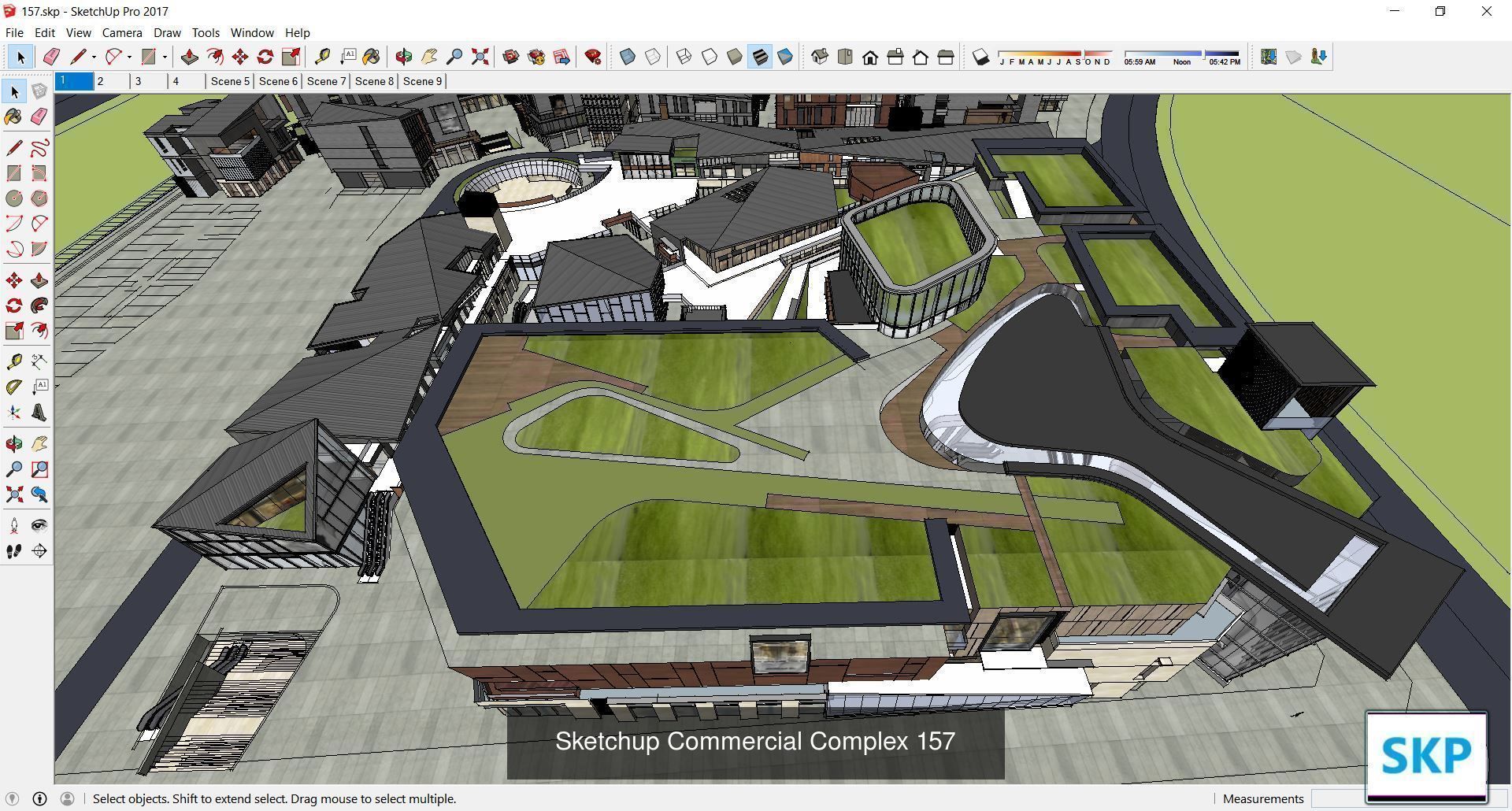Switch to scene tab 2

point(112,81)
